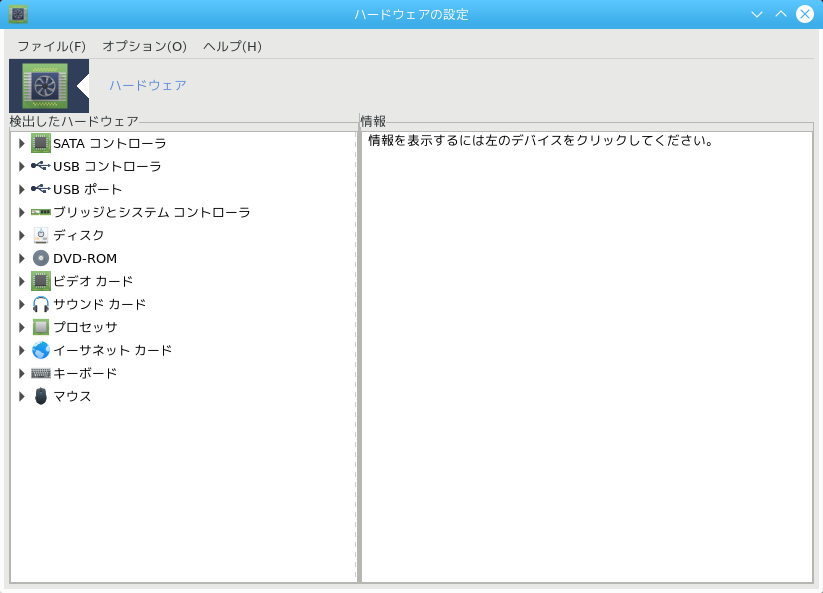Expand the プロセッサ tree node

coord(22,327)
